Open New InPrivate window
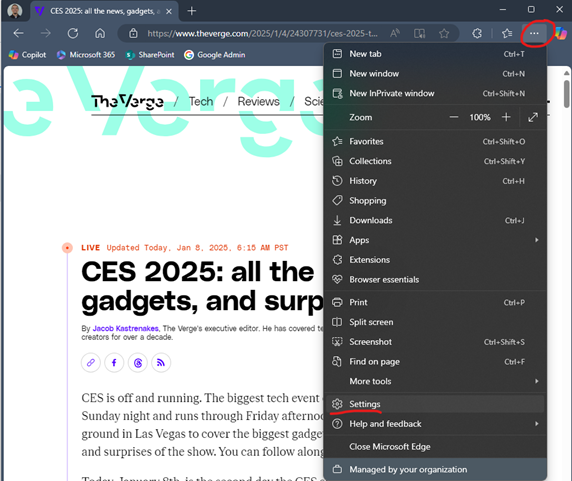572x481 pixels. [435, 93]
